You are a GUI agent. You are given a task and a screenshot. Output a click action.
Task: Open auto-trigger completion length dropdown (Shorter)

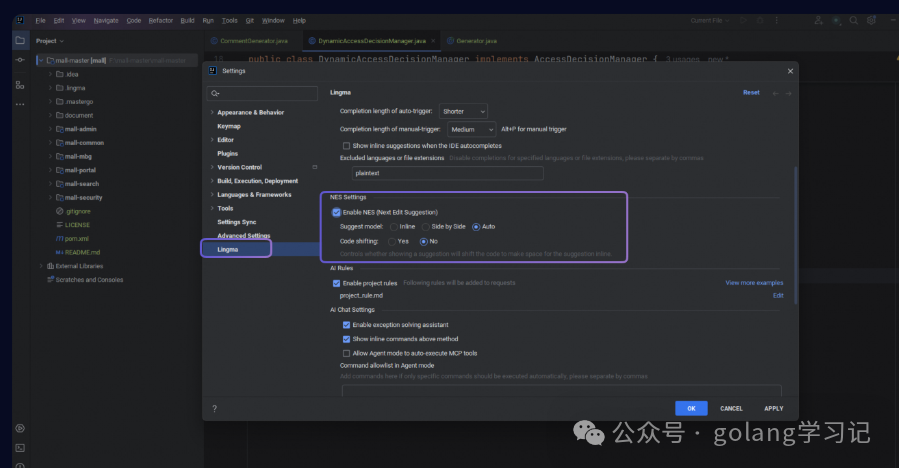pos(463,111)
